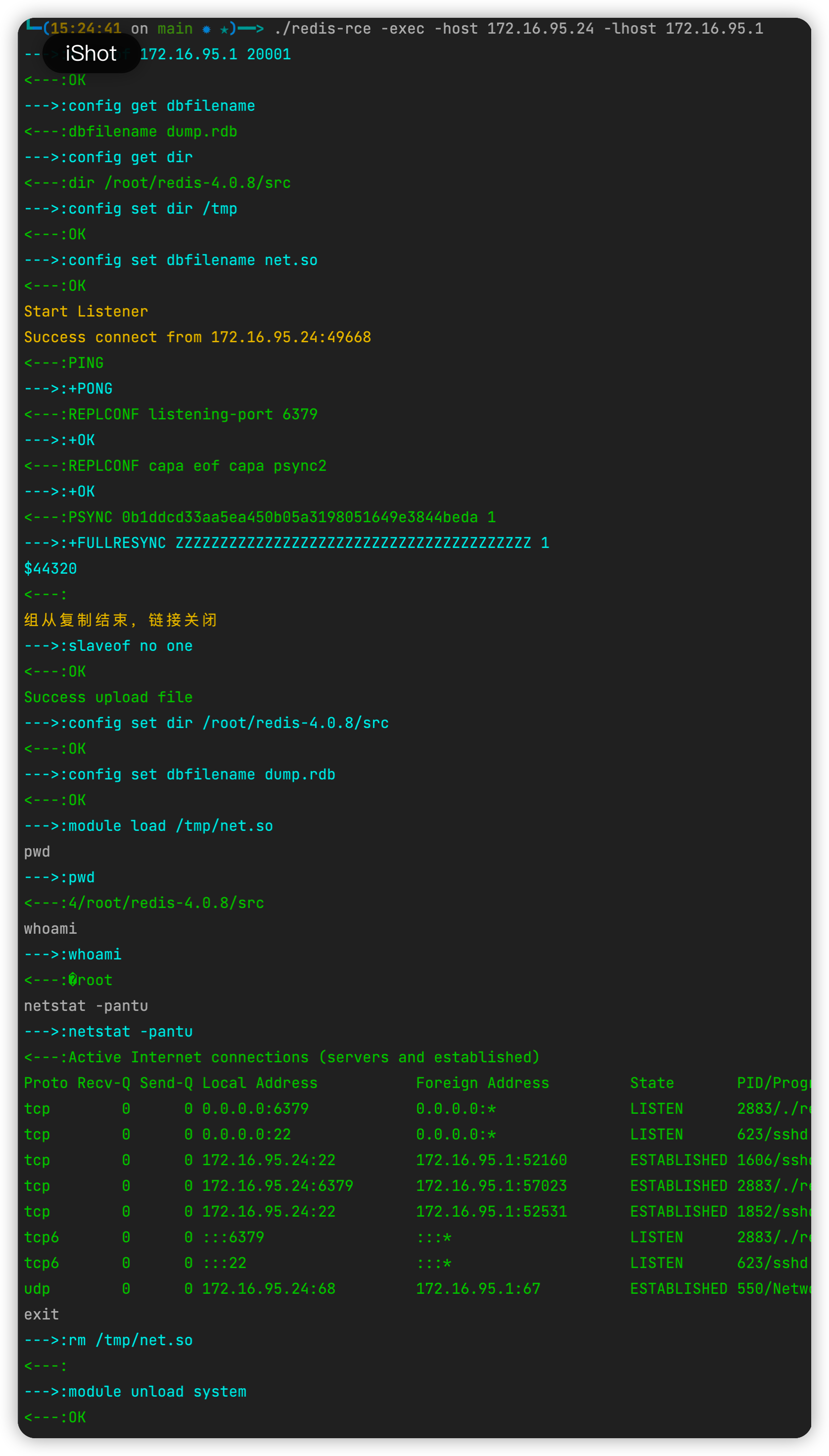Click the 'module load /tmp/net.so' line
This screenshot has width=829, height=1456.
click(148, 825)
